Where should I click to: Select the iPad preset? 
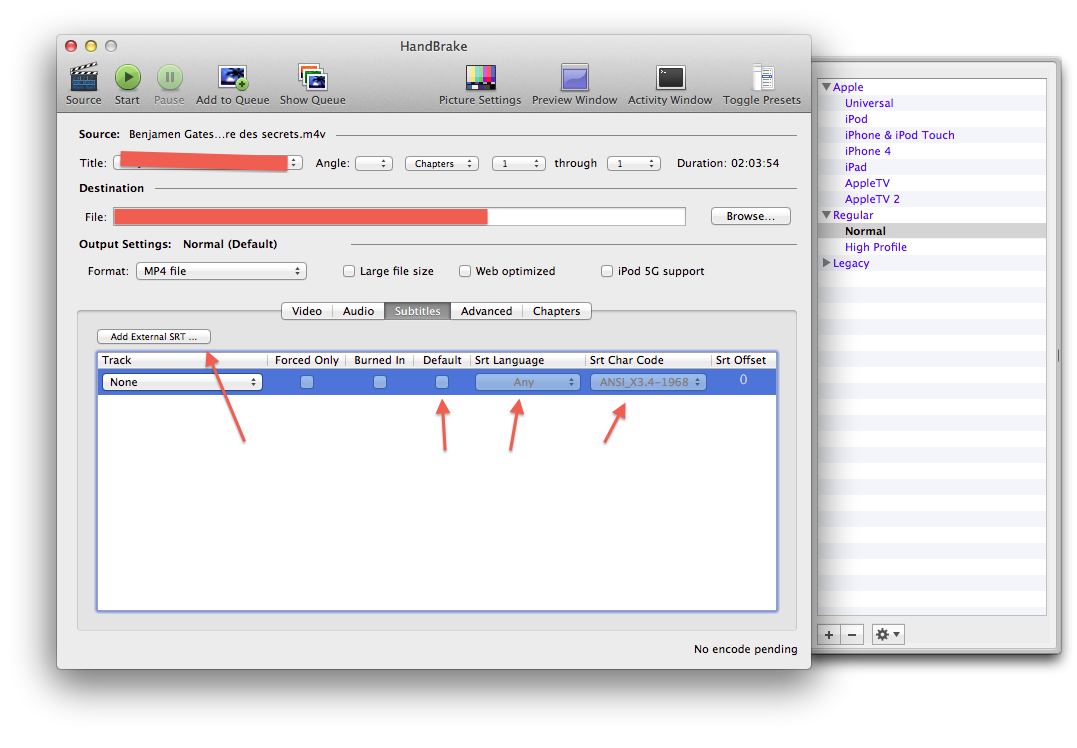(856, 167)
